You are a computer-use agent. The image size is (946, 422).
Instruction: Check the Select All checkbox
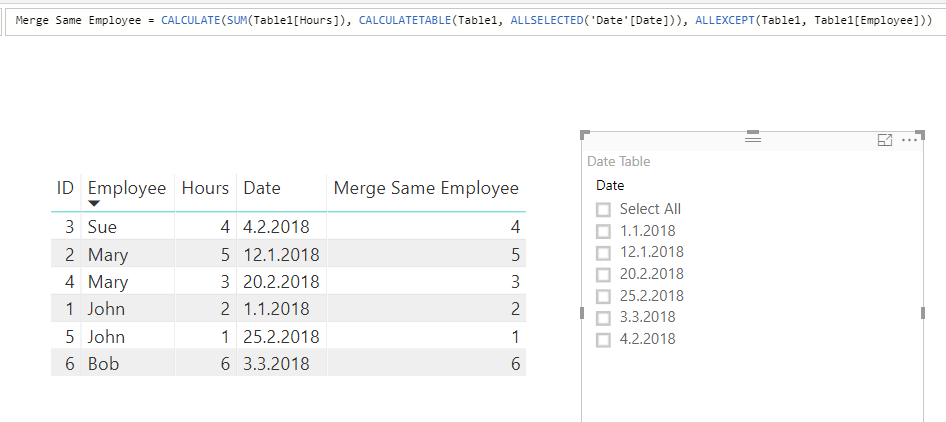click(x=603, y=209)
